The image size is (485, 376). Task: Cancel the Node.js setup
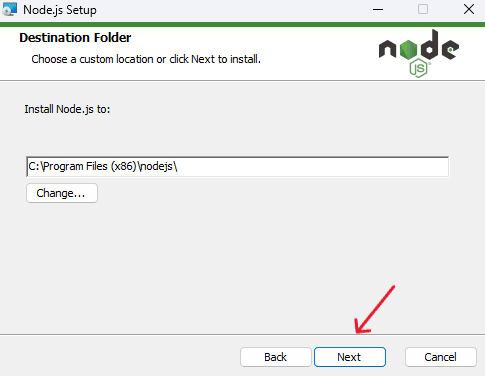[x=440, y=357]
